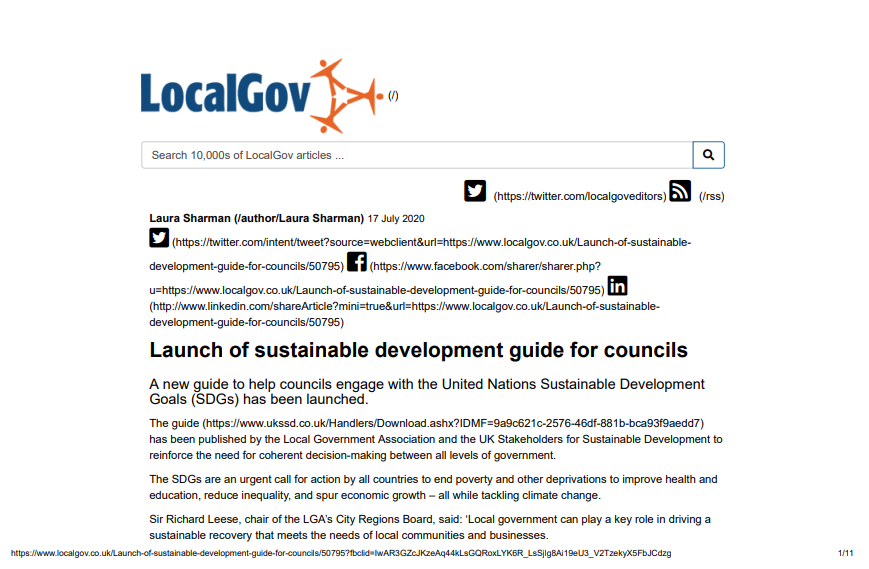
Task: Click the footer page URL text
Action: 341,553
